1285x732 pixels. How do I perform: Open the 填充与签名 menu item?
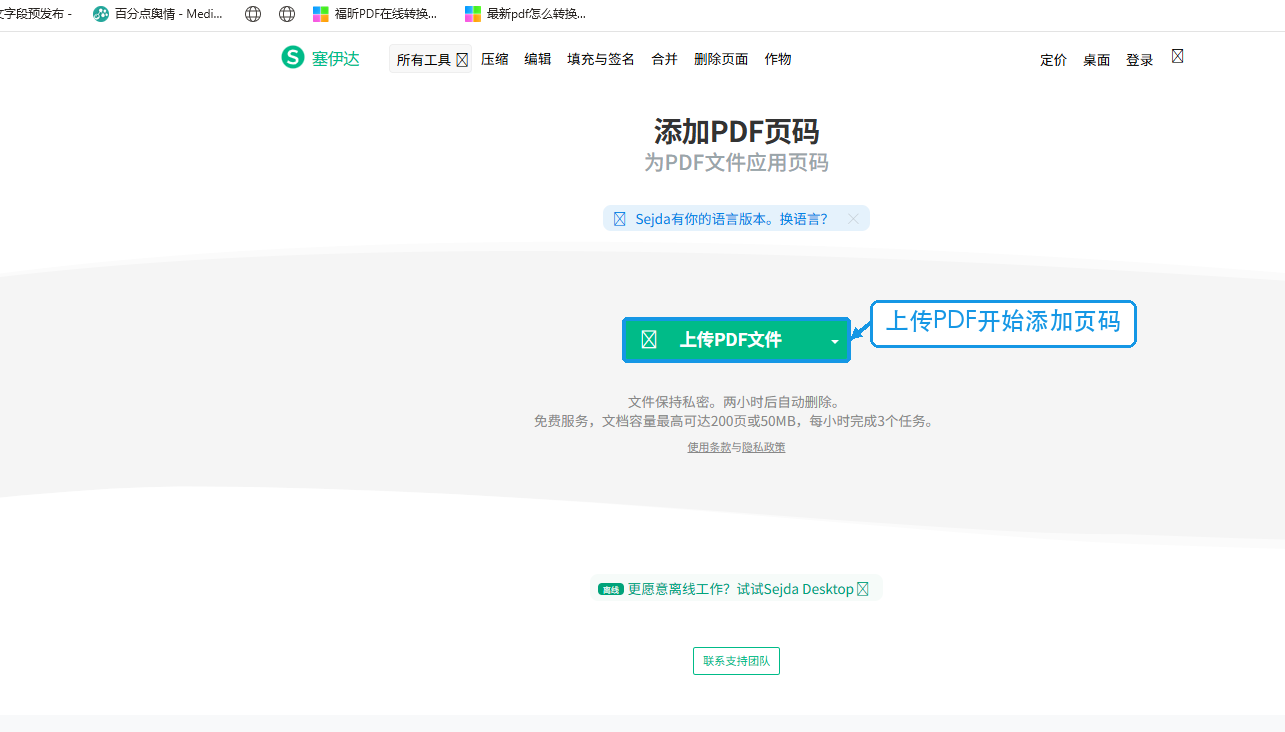601,59
